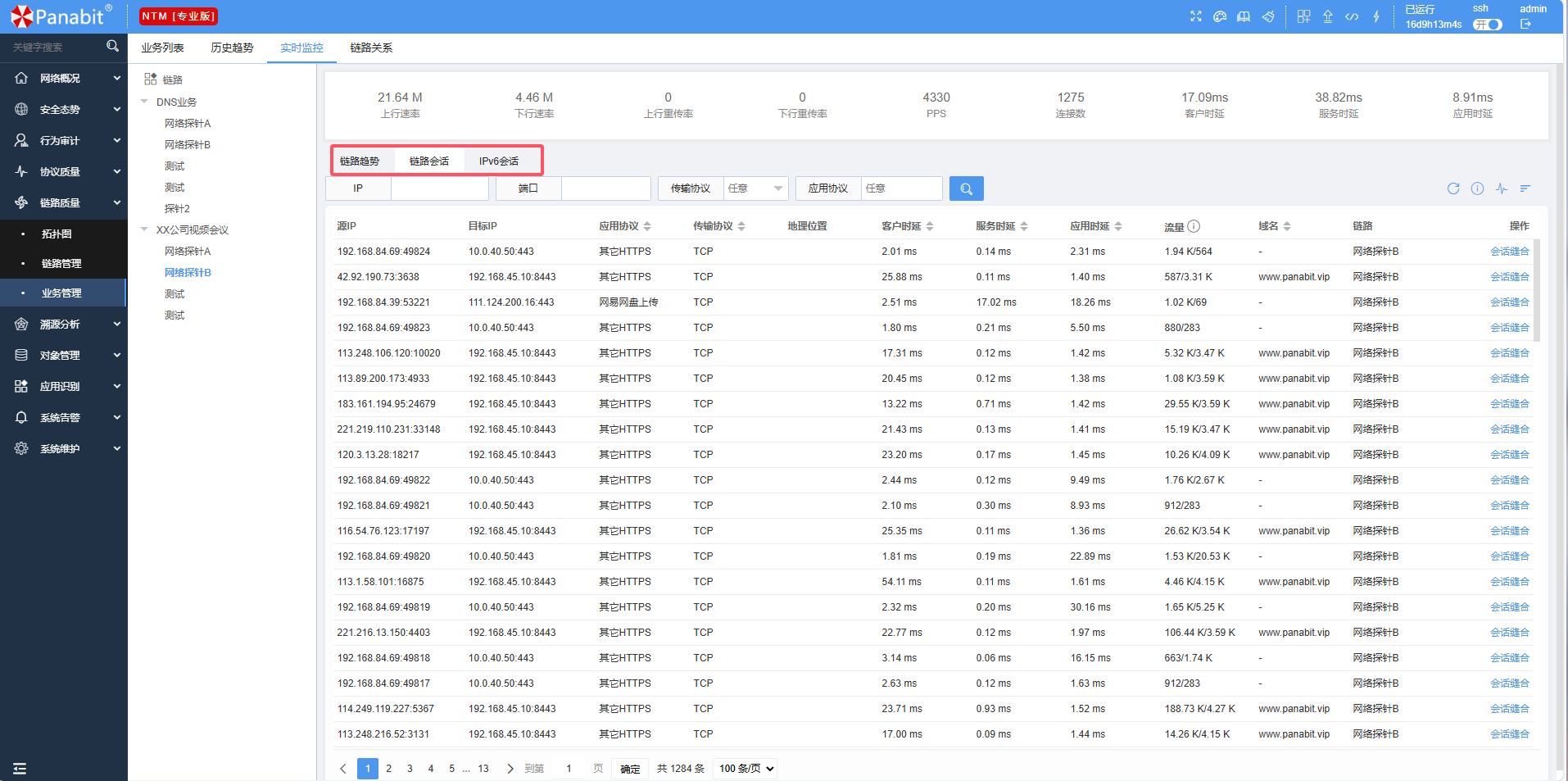Click the 确定 pagination button
The height and width of the screenshot is (781, 1568).
coord(630,769)
